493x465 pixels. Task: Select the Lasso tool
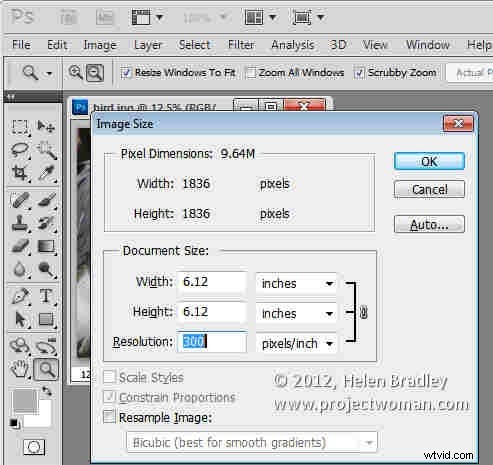20,150
